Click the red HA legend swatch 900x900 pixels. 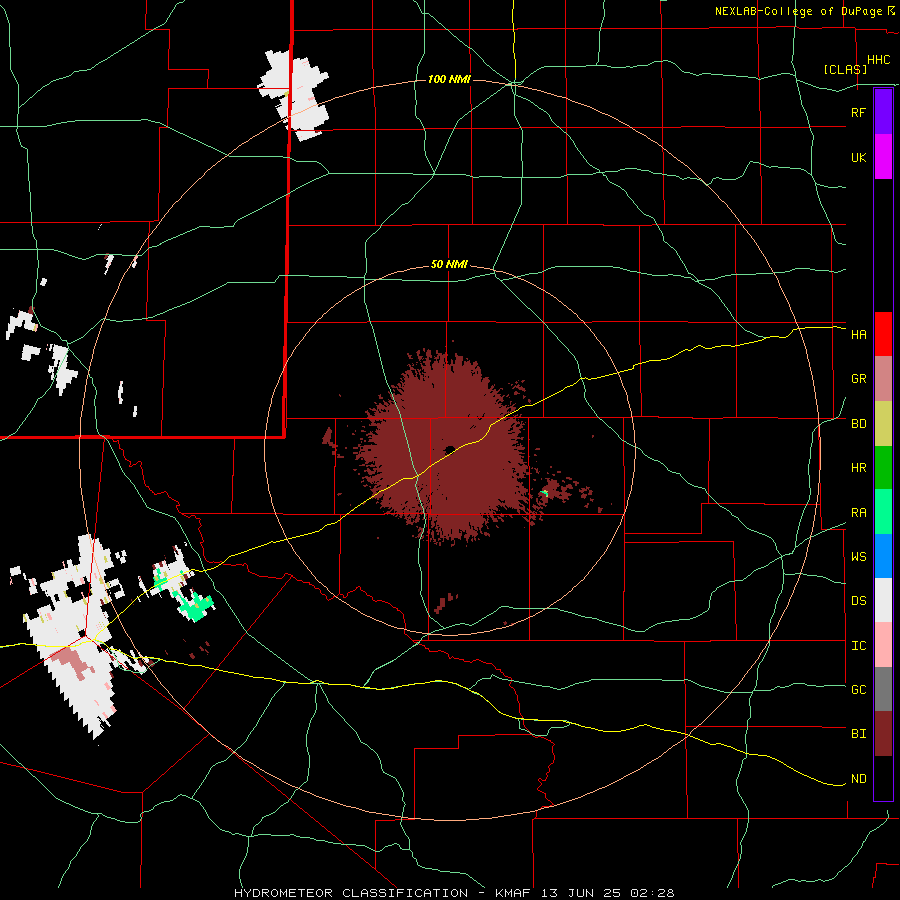coord(883,334)
